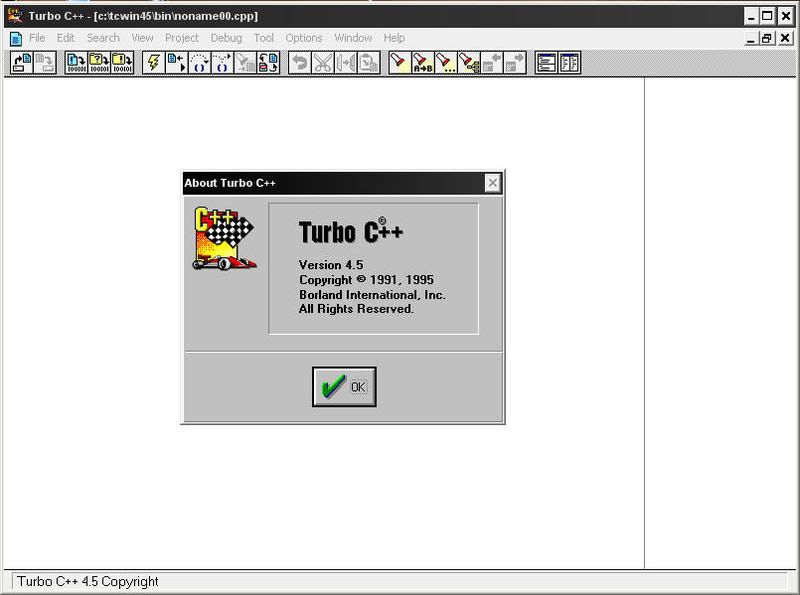Screen dimensions: 800x595
Task: Open the File menu
Action: point(37,38)
